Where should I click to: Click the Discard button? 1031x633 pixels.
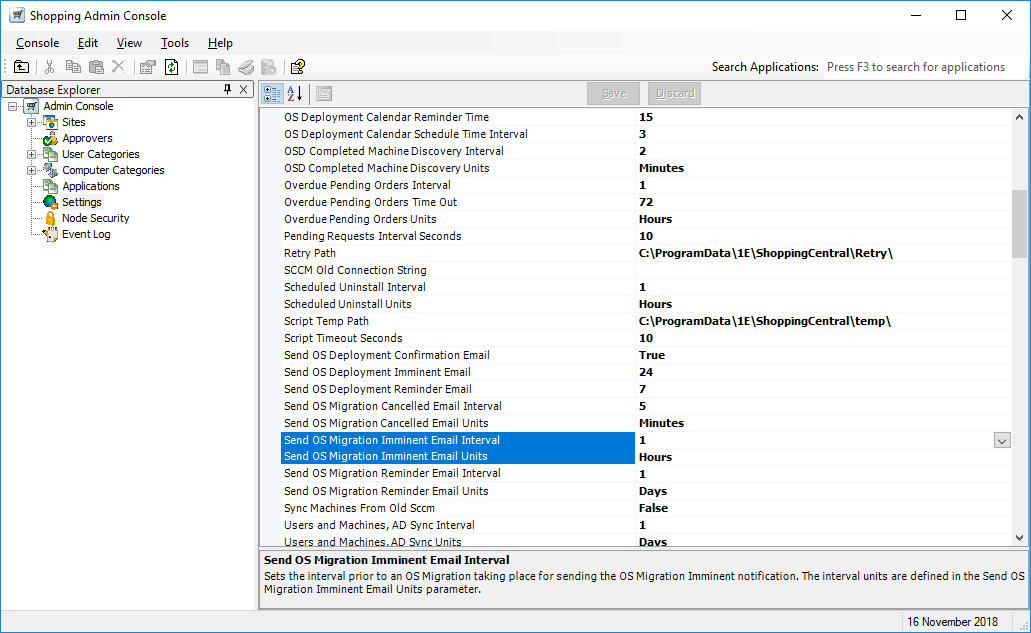[x=675, y=94]
